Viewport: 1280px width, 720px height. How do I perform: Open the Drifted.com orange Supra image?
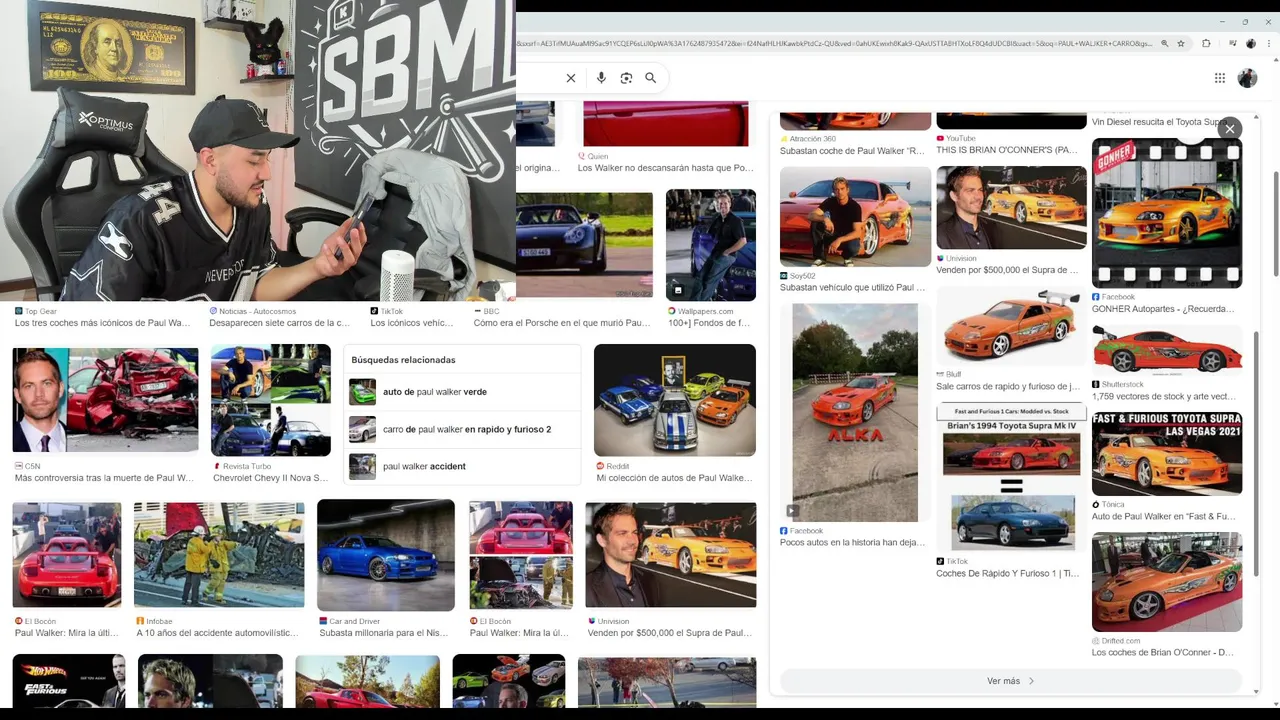[1167, 582]
